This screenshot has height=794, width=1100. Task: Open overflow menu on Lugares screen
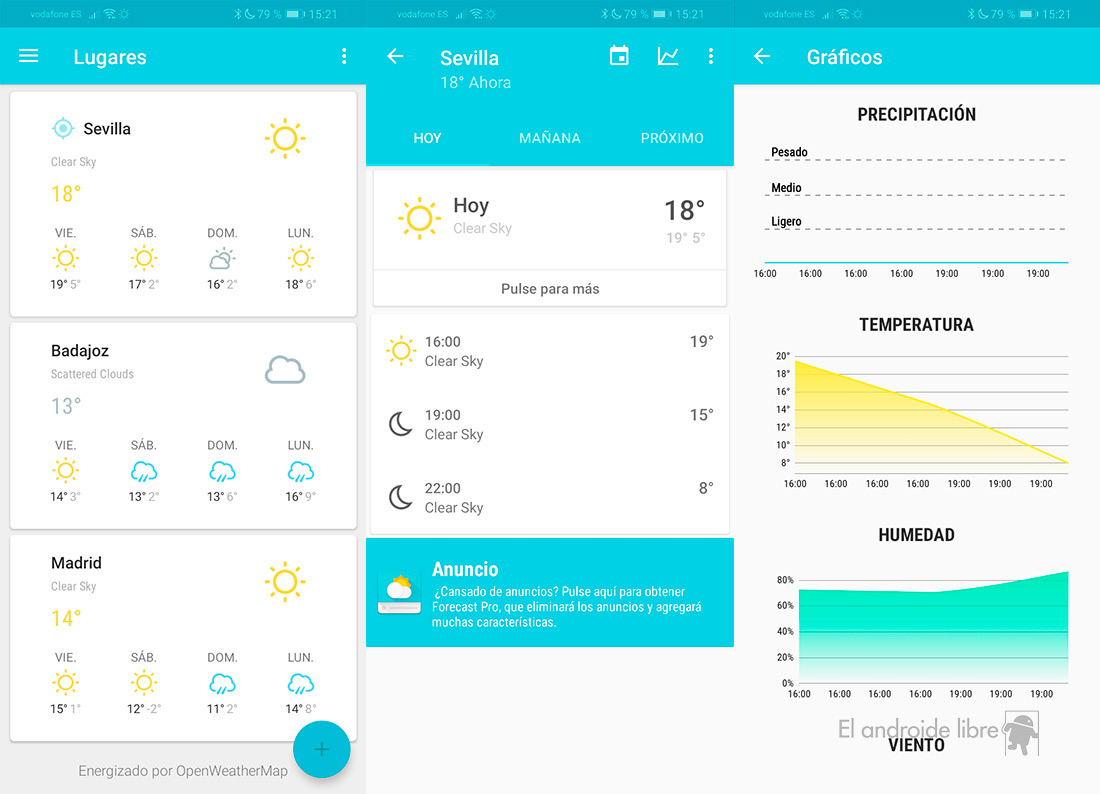344,57
